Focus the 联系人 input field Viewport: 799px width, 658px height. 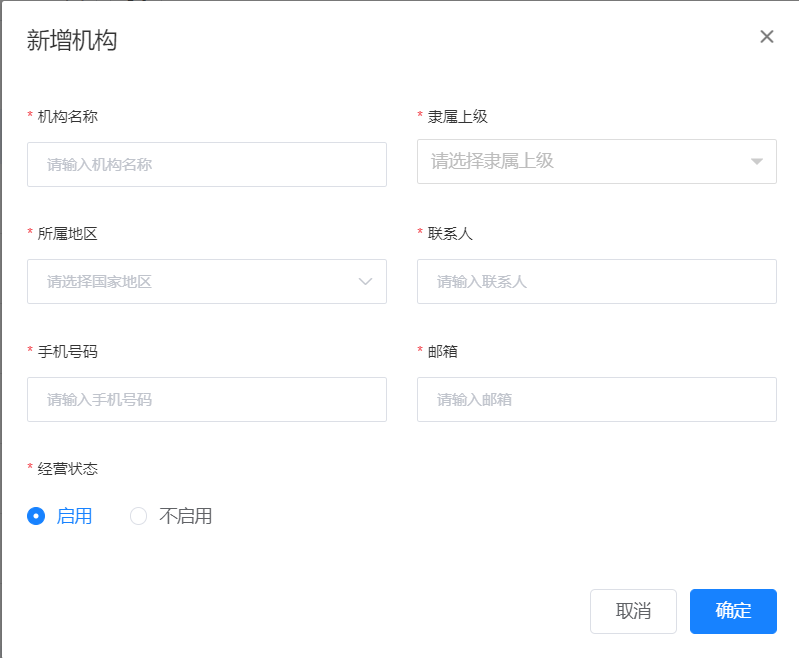(x=596, y=282)
